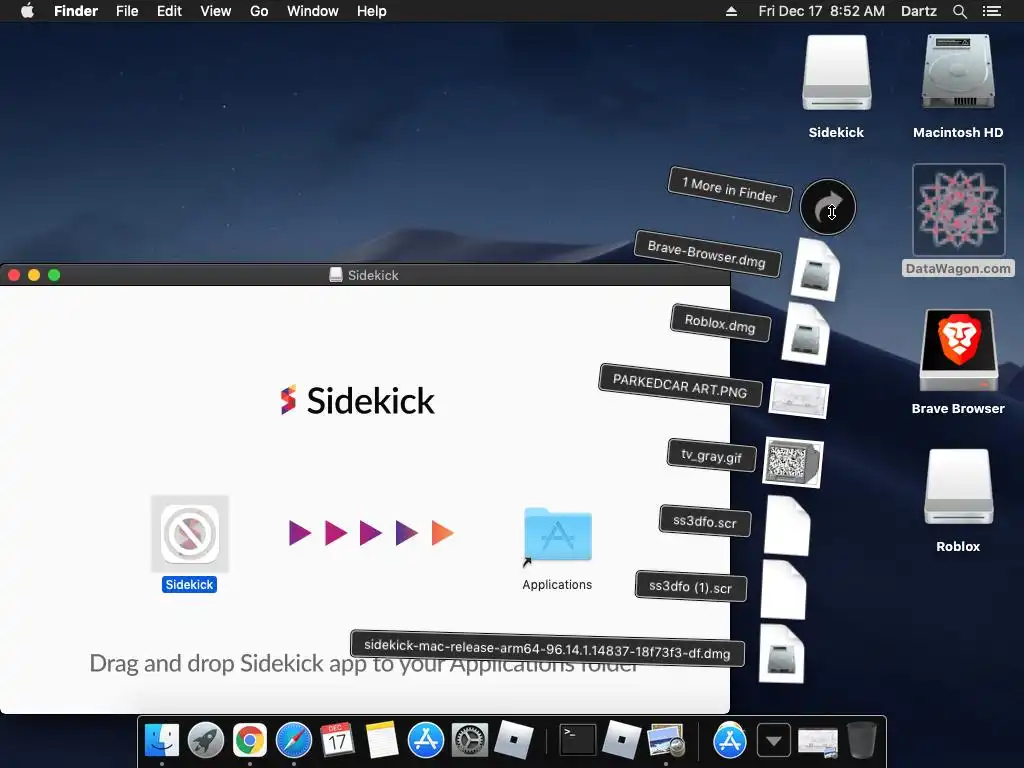
Task: Open the Brave Browser disk on desktop
Action: (x=958, y=349)
